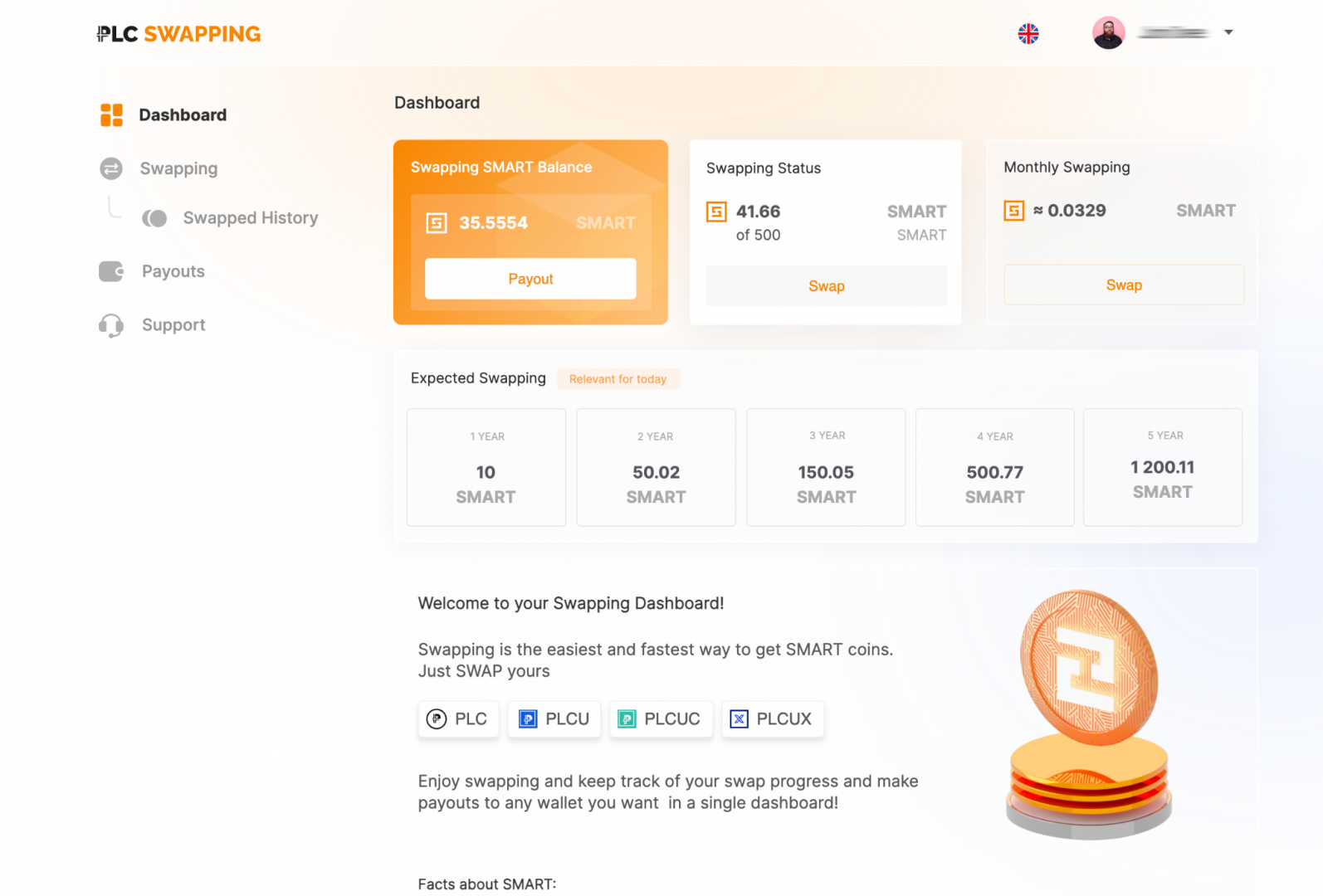
Task: Click SMART icon in Swapping Status card
Action: pos(716,212)
